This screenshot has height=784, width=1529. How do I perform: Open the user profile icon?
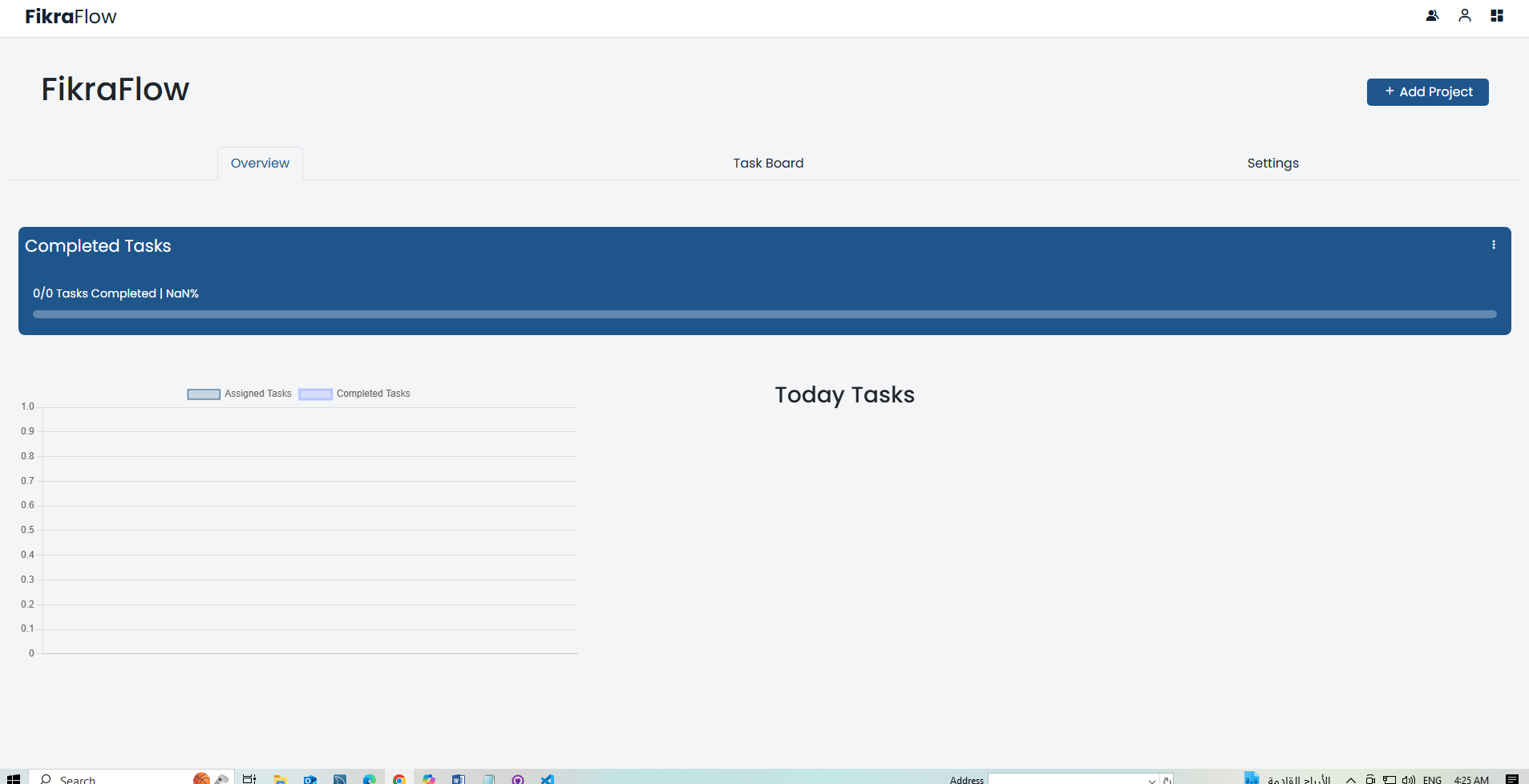point(1465,15)
